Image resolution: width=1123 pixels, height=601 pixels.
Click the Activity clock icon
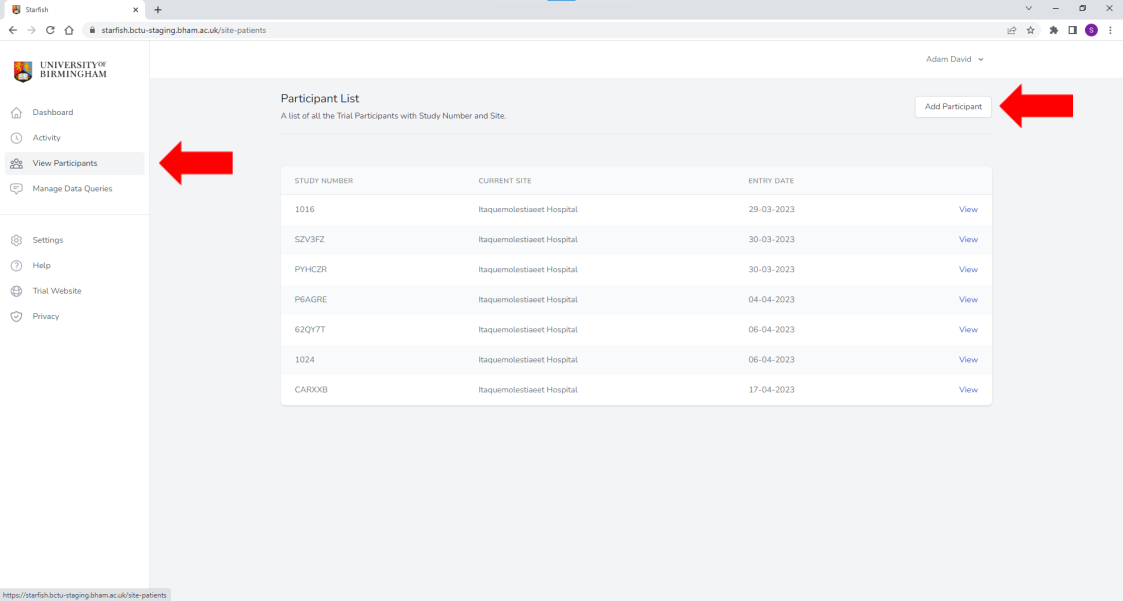pyautogui.click(x=16, y=138)
